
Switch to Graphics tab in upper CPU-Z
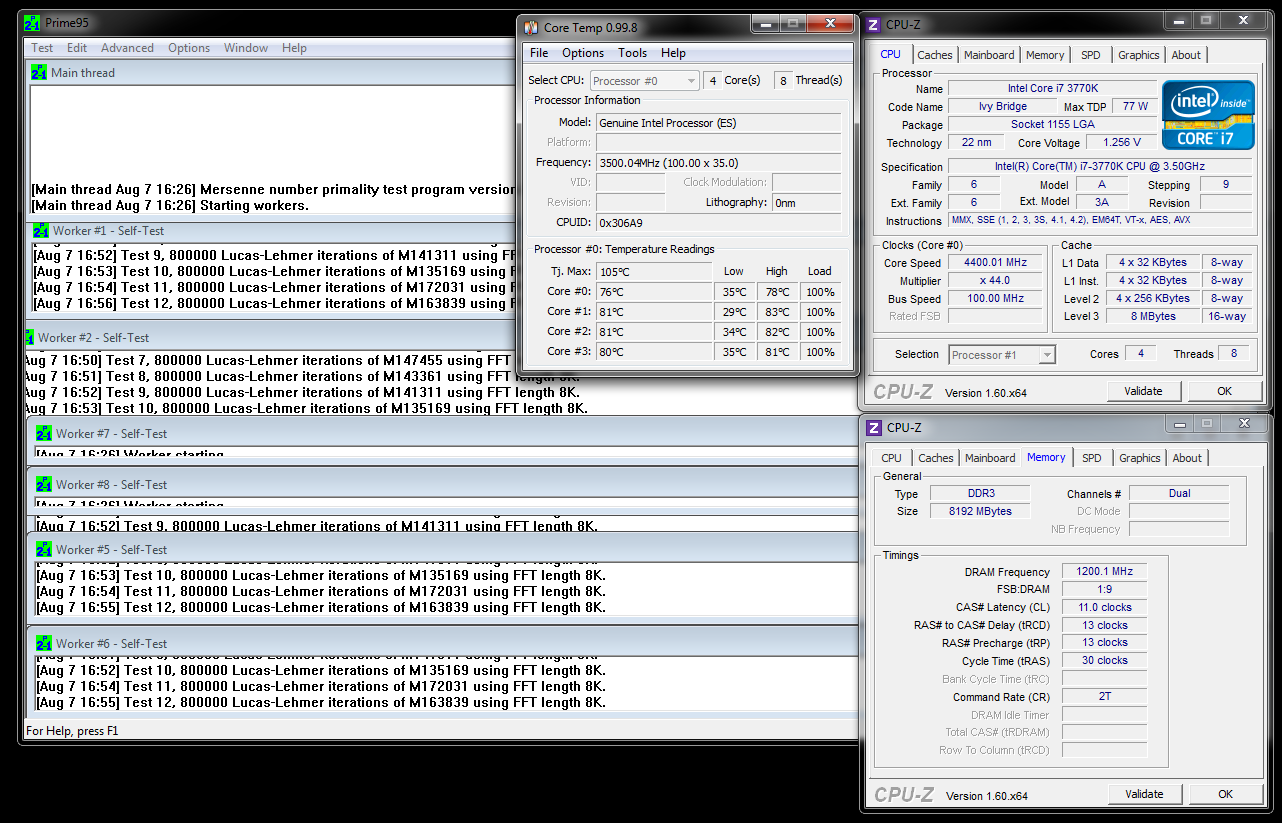tap(1139, 55)
